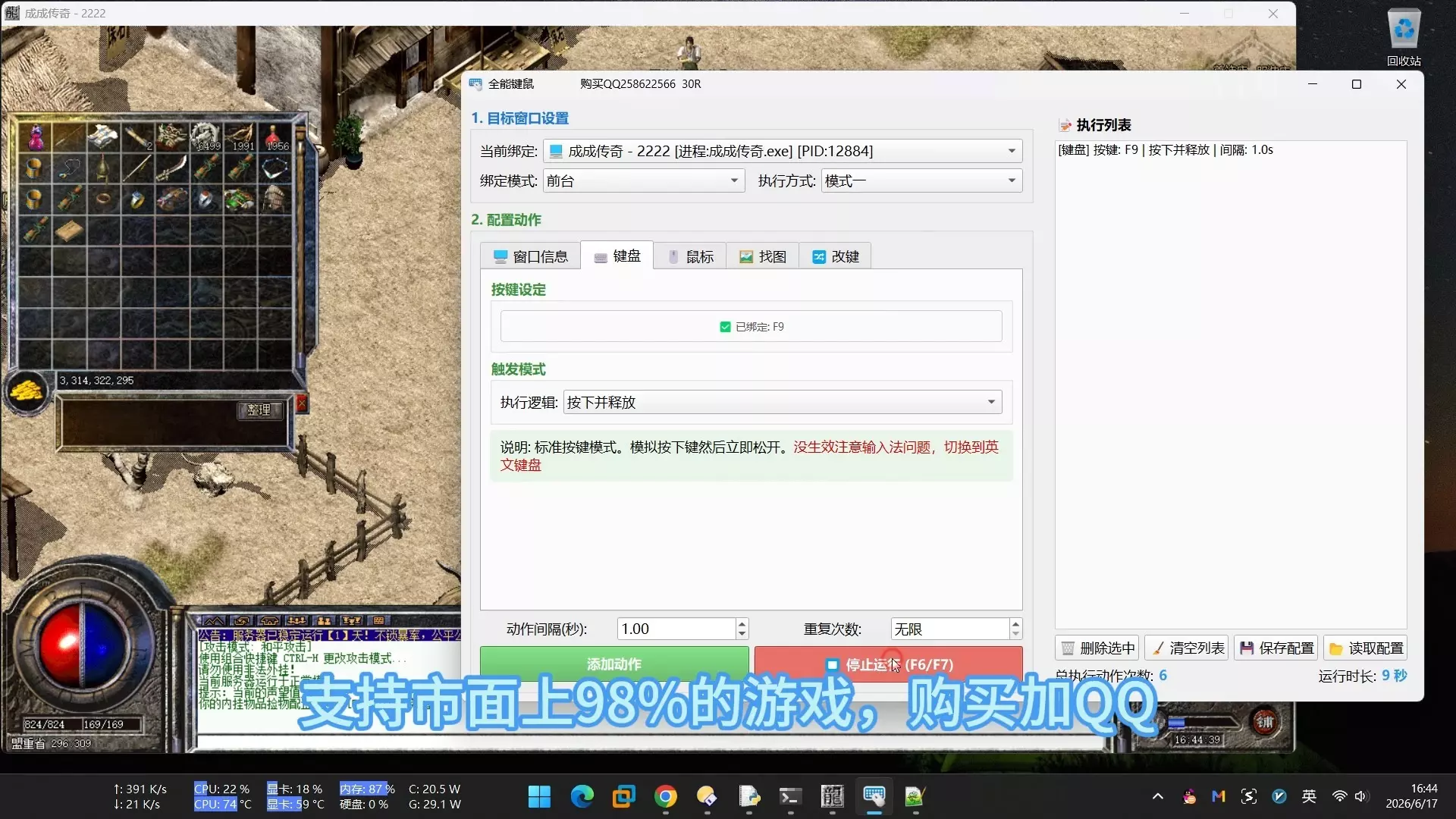Screen dimensions: 1456x819
Task: Click the pink potion bottle in inventory
Action: click(x=36, y=136)
